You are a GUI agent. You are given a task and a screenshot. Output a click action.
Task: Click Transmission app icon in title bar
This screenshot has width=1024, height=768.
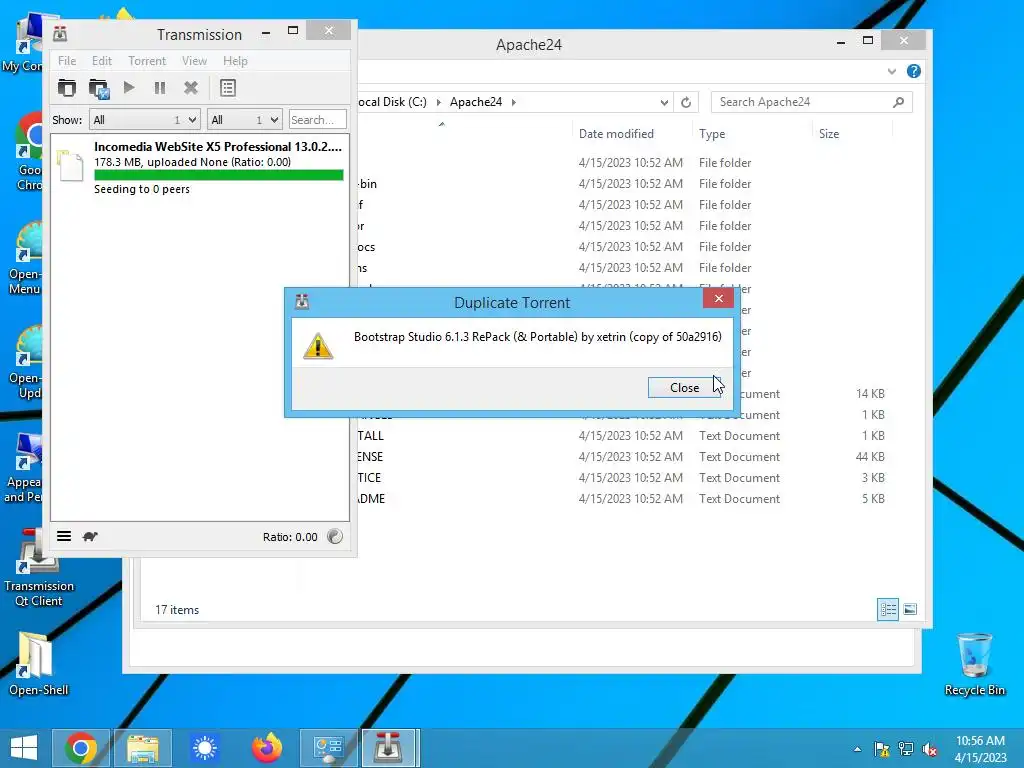click(60, 33)
